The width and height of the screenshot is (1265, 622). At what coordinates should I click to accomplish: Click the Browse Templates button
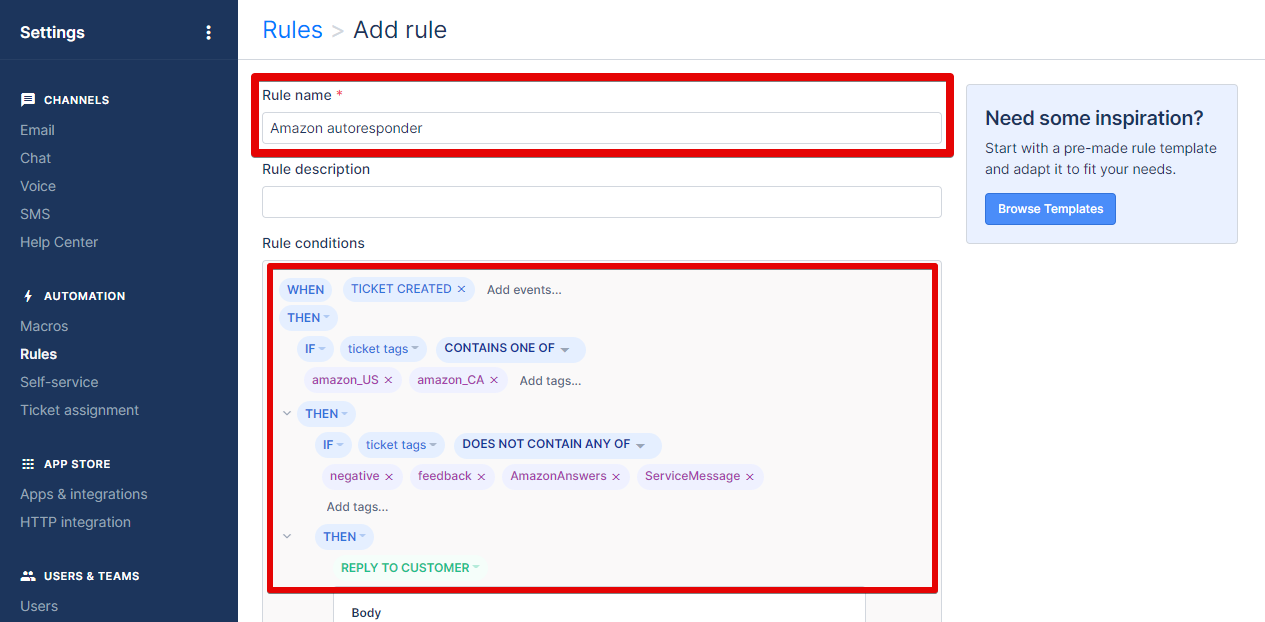click(1050, 209)
